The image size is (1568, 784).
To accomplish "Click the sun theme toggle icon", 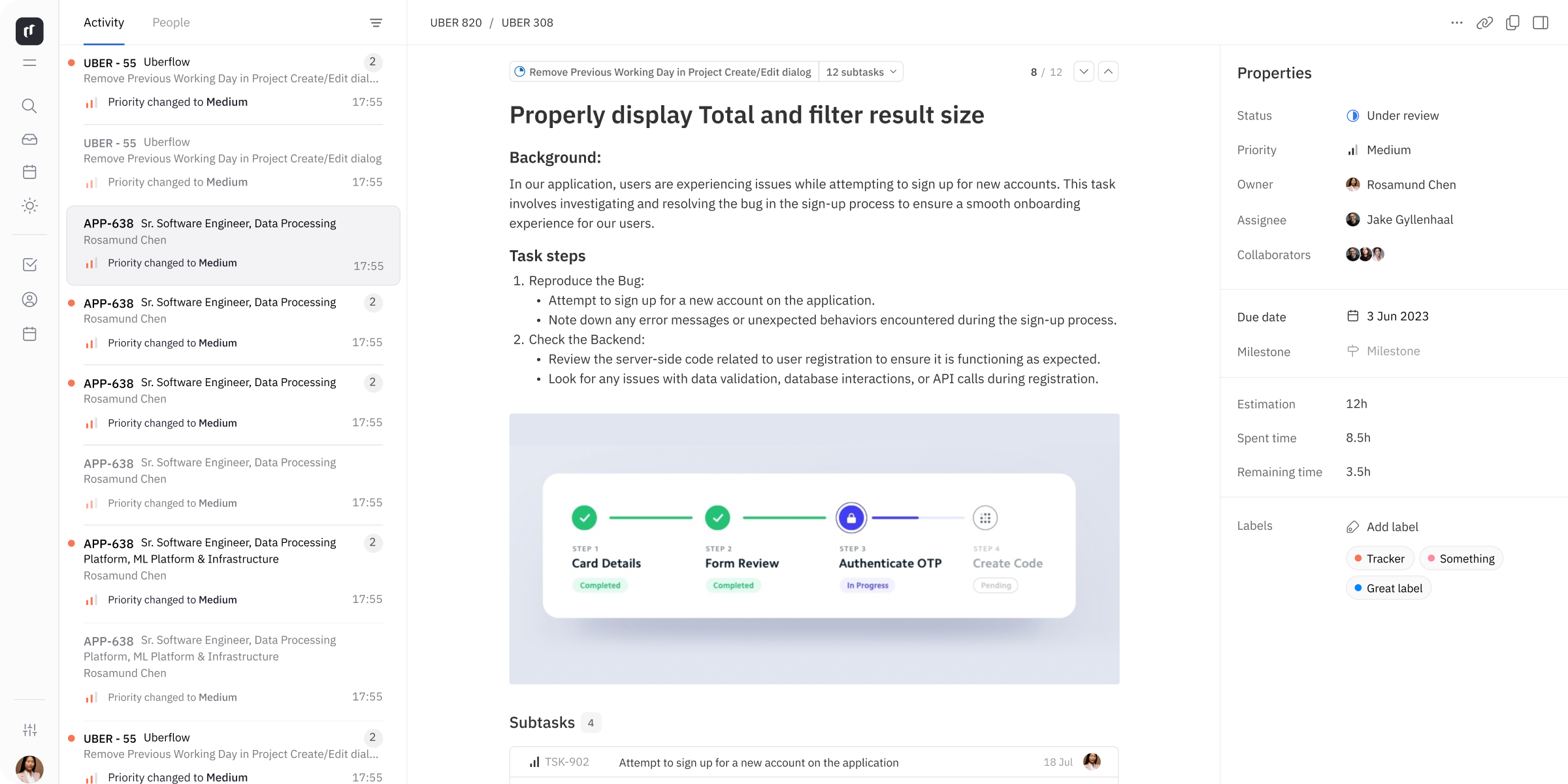I will pyautogui.click(x=29, y=206).
